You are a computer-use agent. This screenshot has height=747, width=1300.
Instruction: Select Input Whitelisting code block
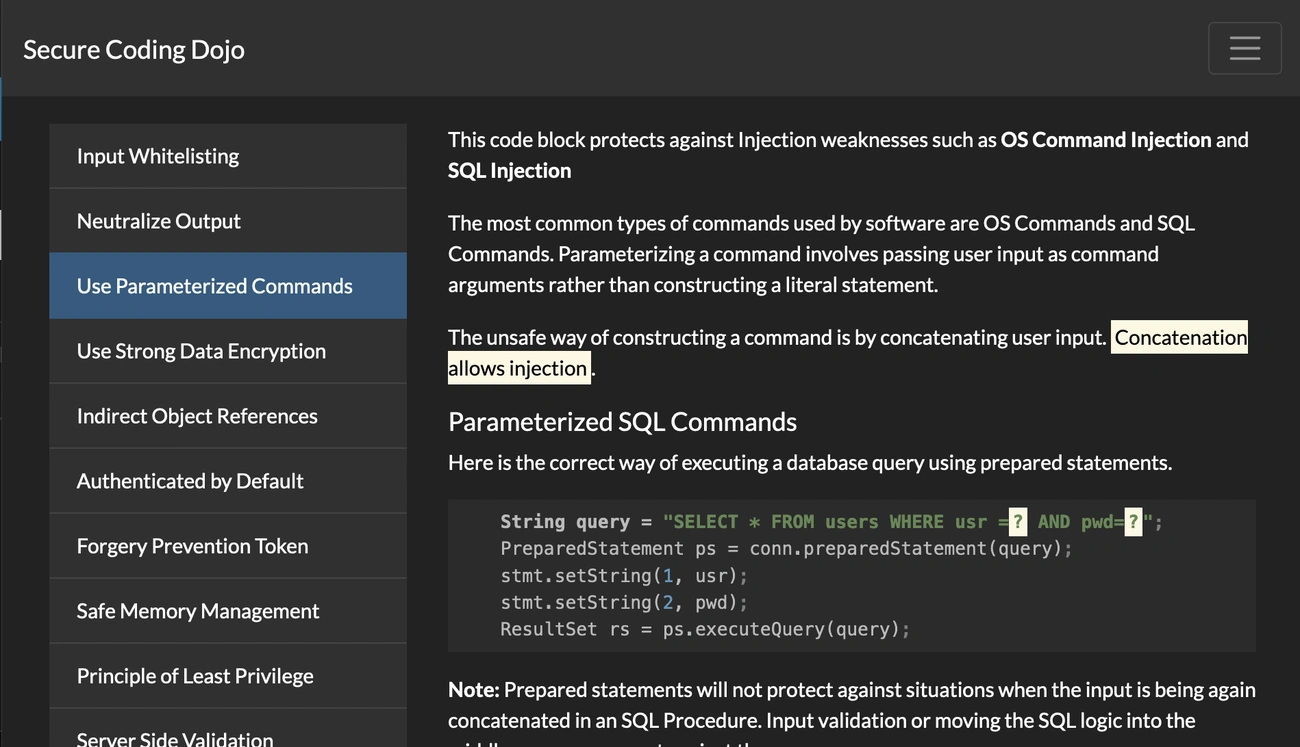[228, 156]
